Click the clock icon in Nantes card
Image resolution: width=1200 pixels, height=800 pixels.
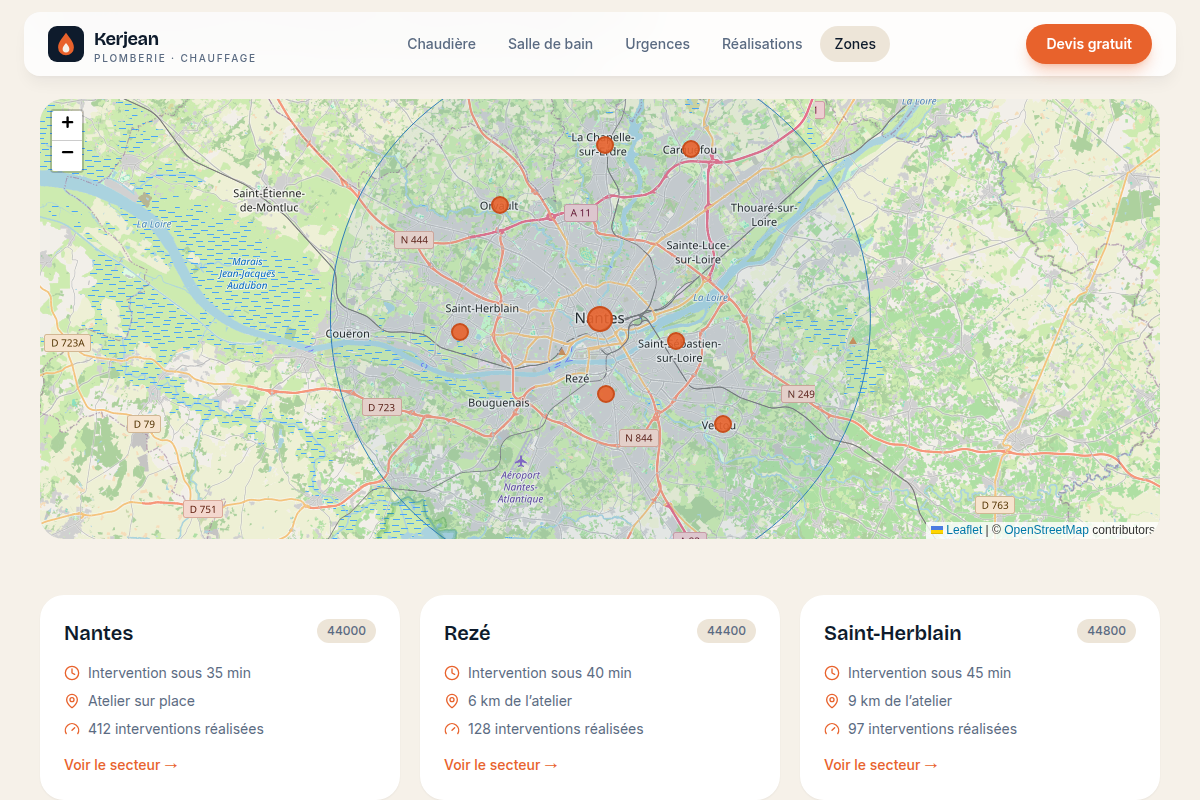72,673
